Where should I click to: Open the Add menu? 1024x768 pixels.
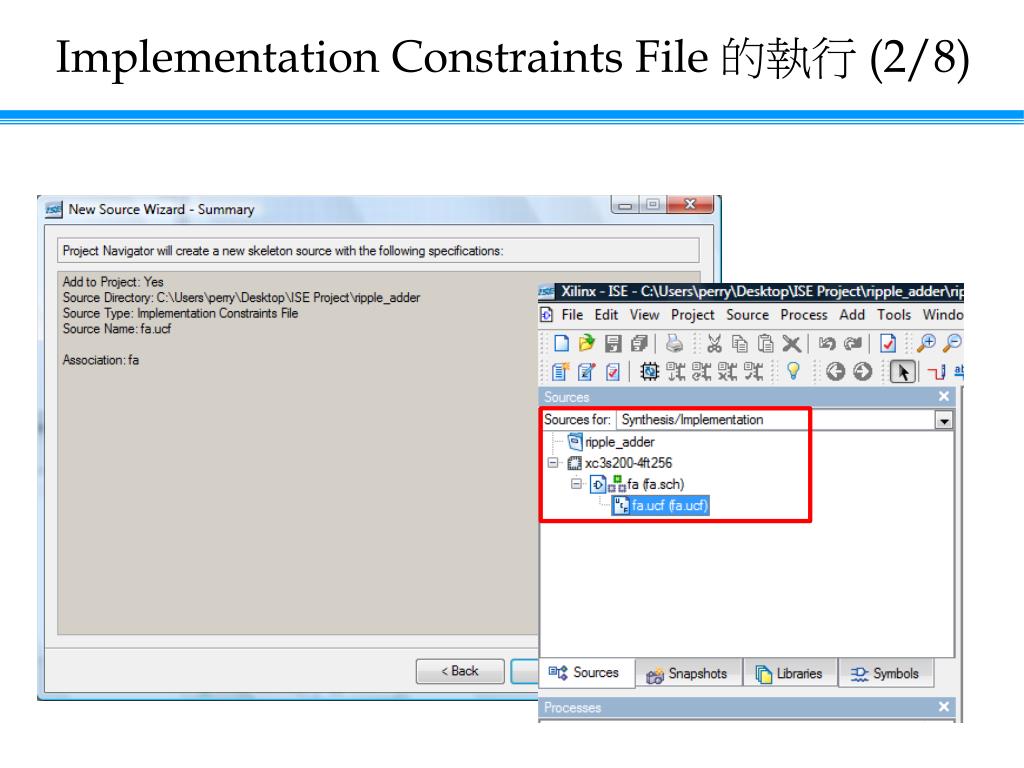pyautogui.click(x=852, y=315)
